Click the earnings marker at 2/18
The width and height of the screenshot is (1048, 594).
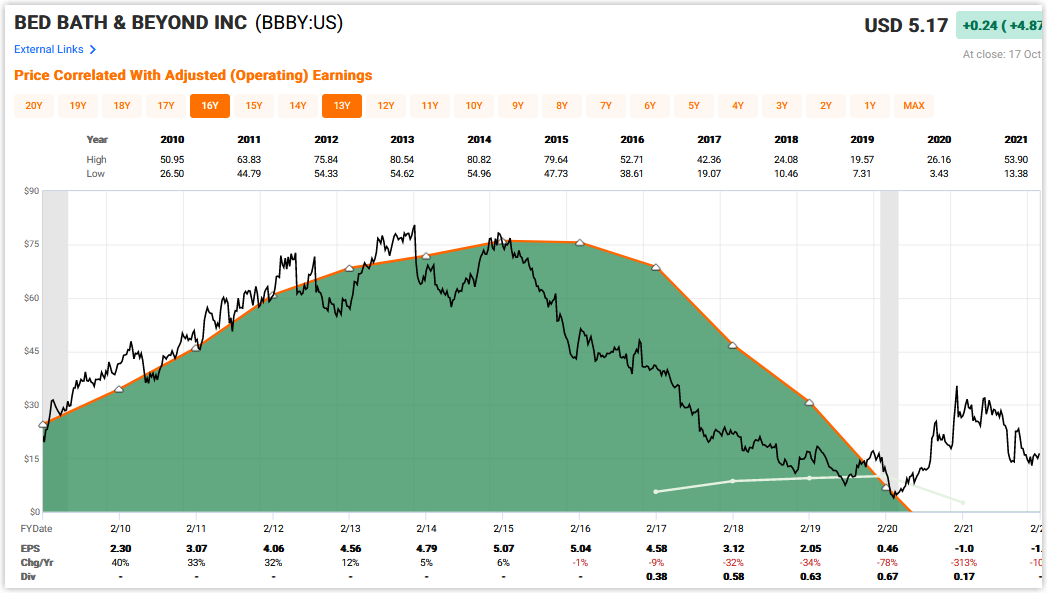(733, 345)
